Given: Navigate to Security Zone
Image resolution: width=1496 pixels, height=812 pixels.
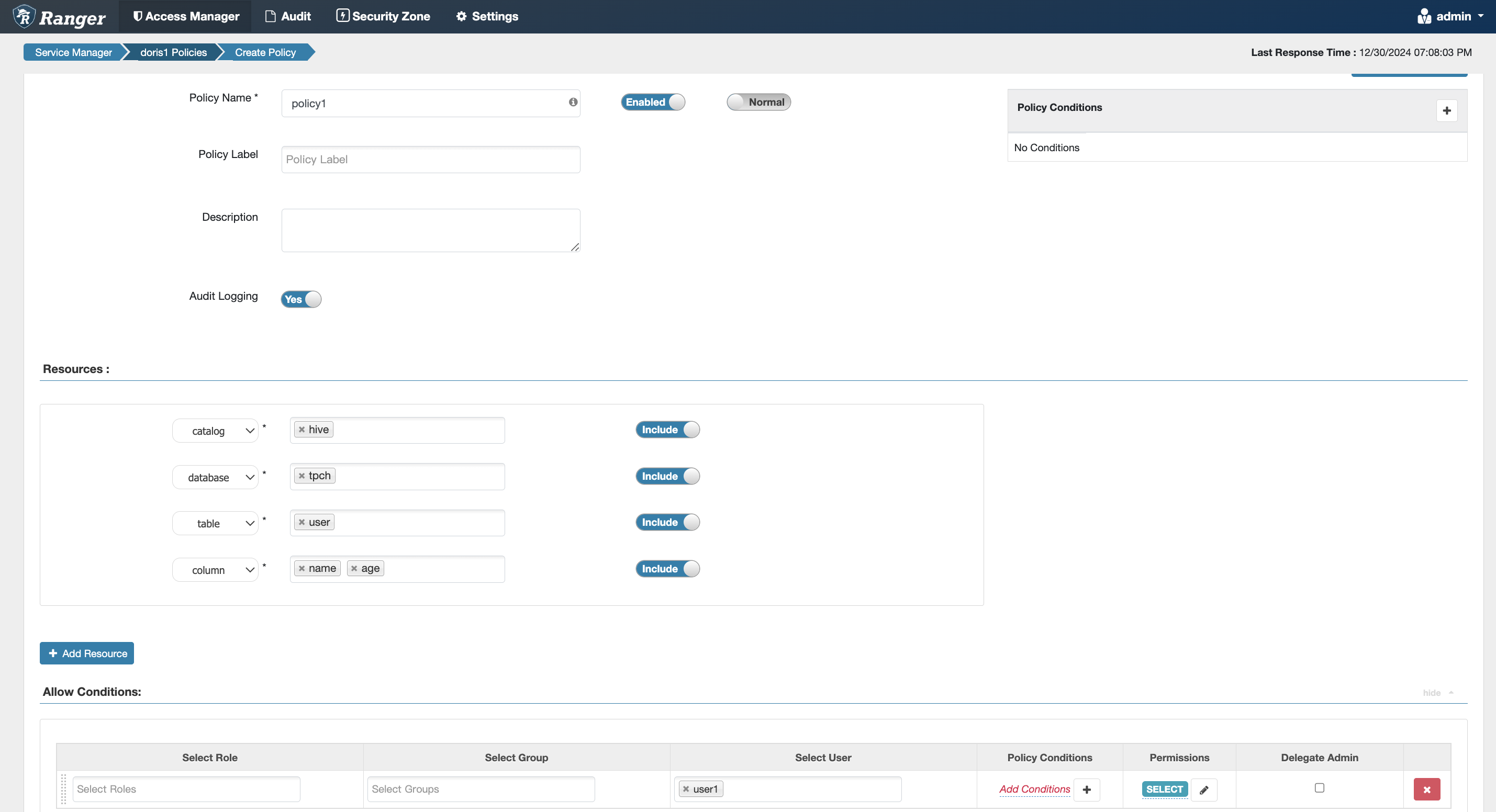Looking at the screenshot, I should pyautogui.click(x=383, y=16).
